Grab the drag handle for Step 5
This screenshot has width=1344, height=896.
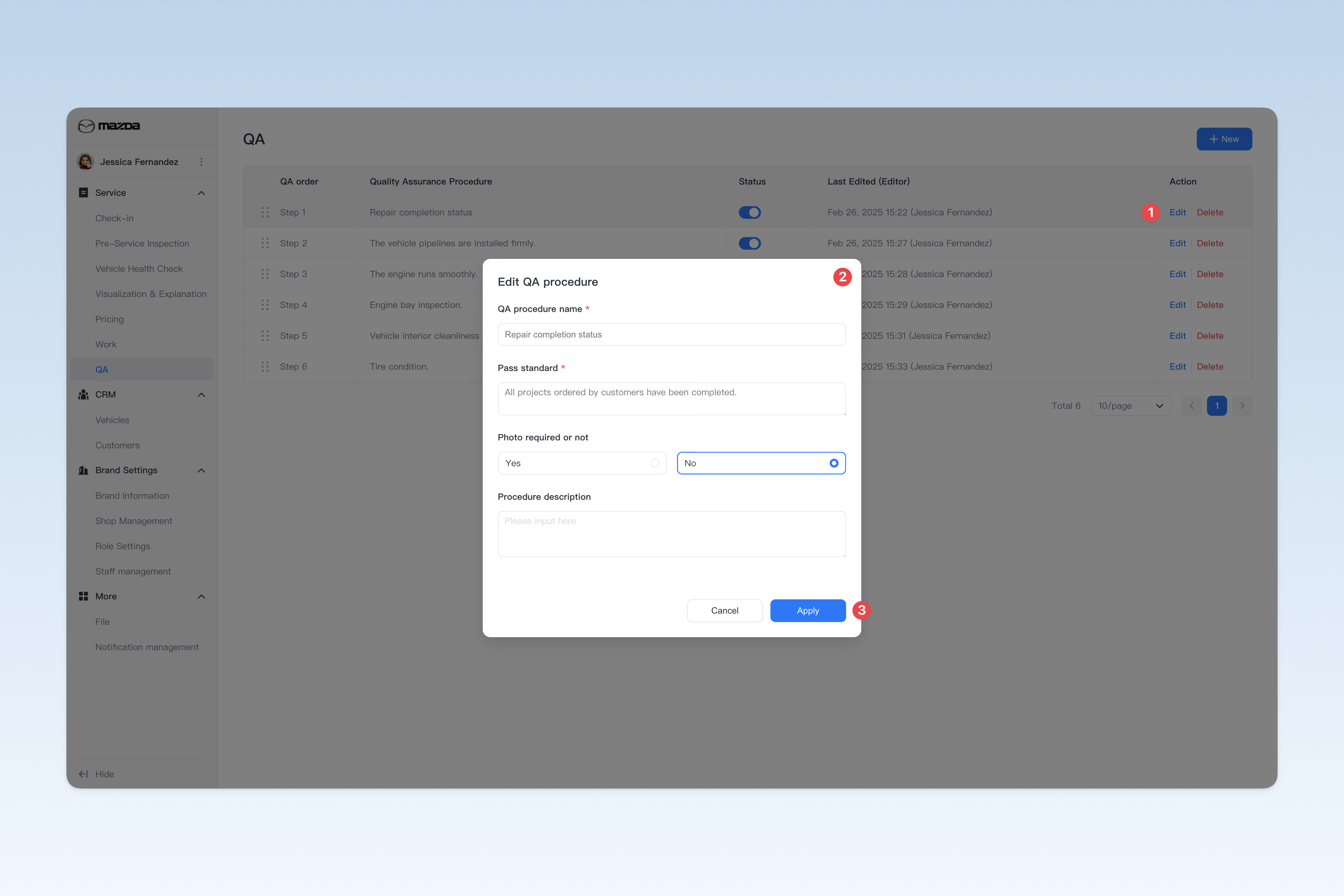[x=265, y=336]
